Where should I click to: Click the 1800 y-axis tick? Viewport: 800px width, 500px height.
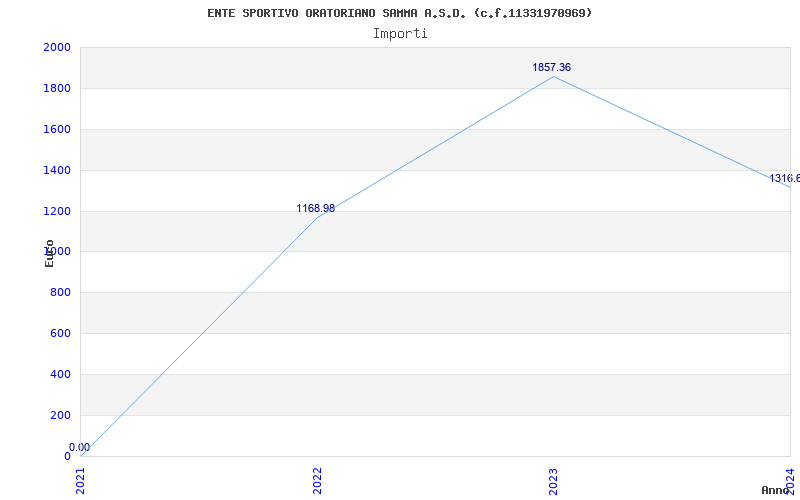click(57, 88)
